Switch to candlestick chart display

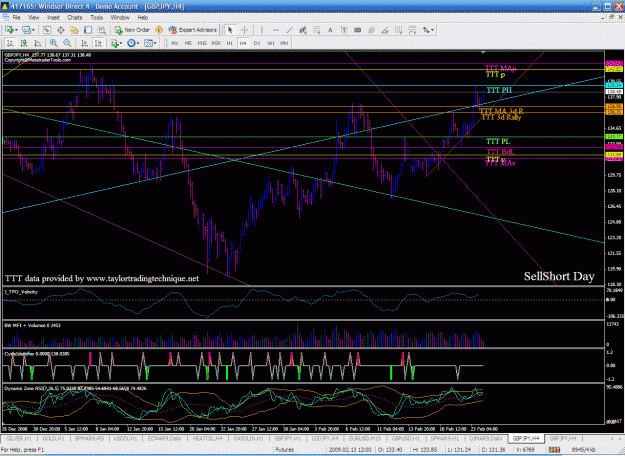tap(24, 43)
